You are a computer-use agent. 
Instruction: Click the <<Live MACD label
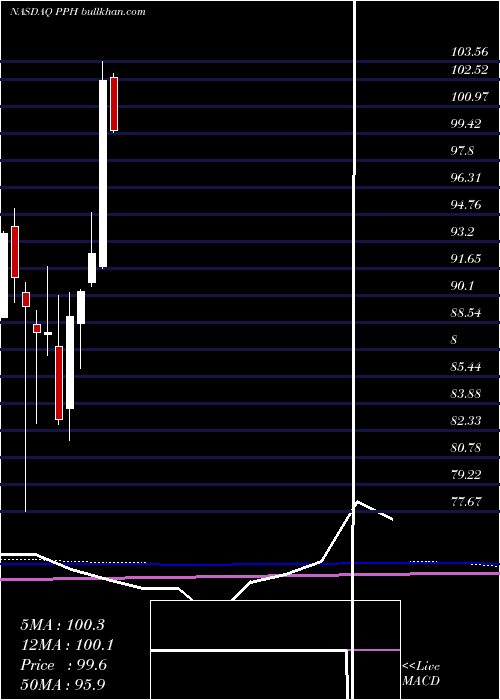[x=421, y=673]
